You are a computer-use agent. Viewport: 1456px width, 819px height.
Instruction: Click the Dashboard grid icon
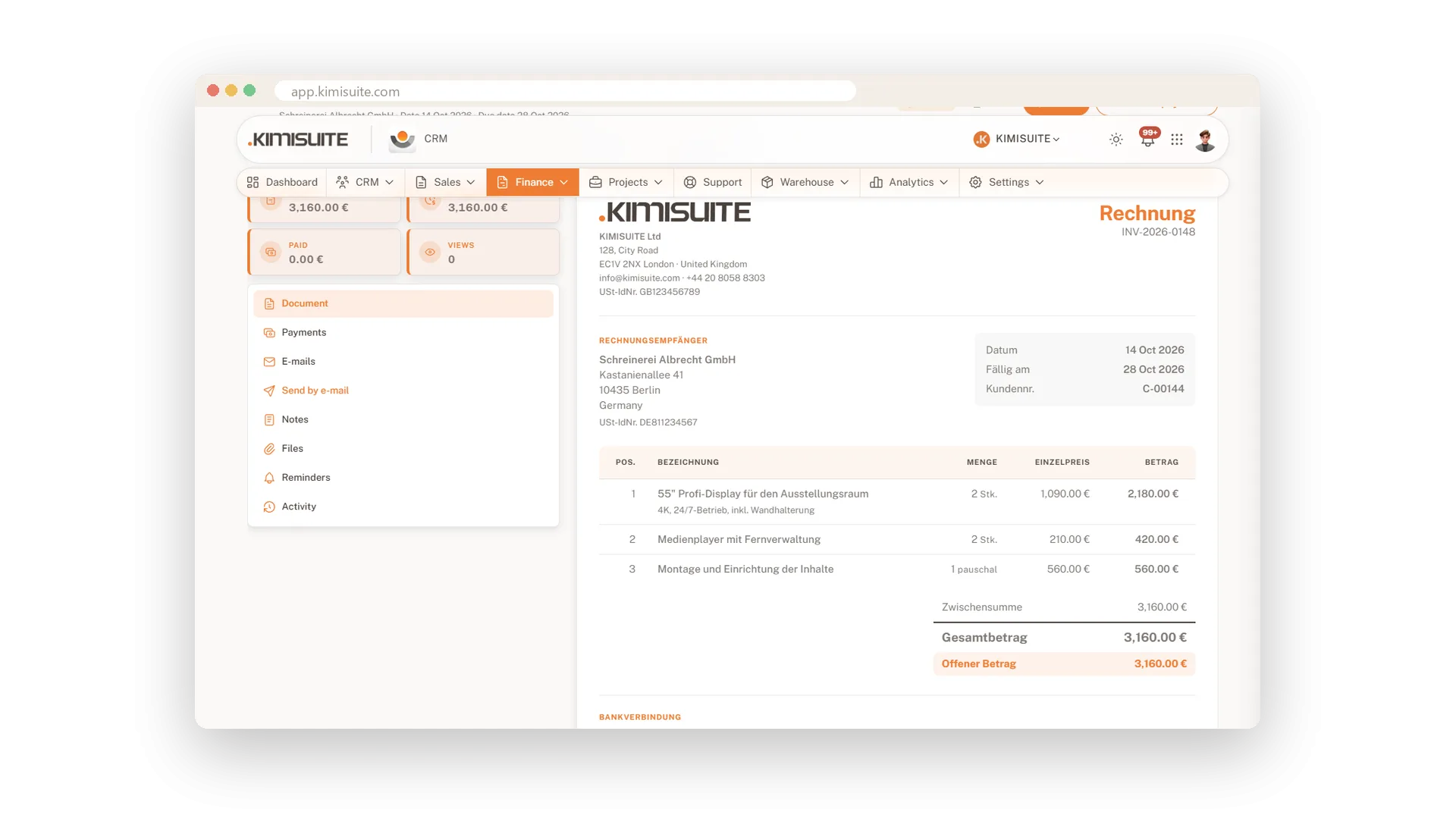click(253, 182)
